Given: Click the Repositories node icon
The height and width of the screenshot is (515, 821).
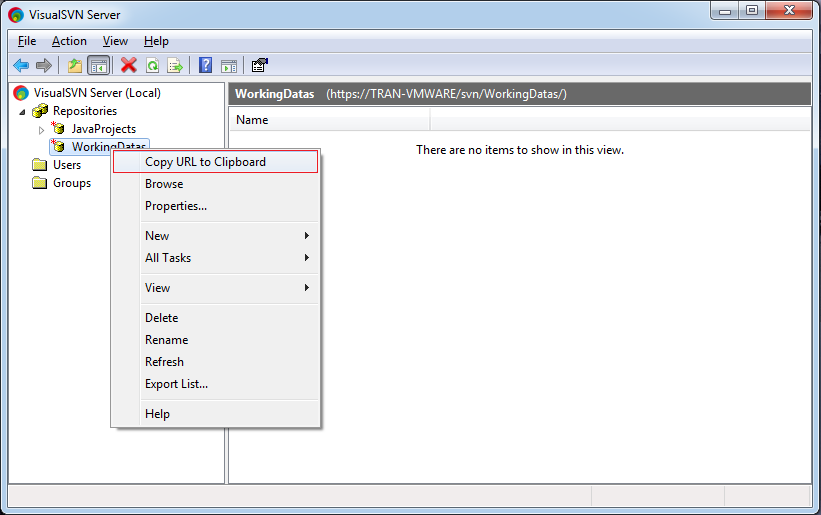Looking at the screenshot, I should click(40, 111).
